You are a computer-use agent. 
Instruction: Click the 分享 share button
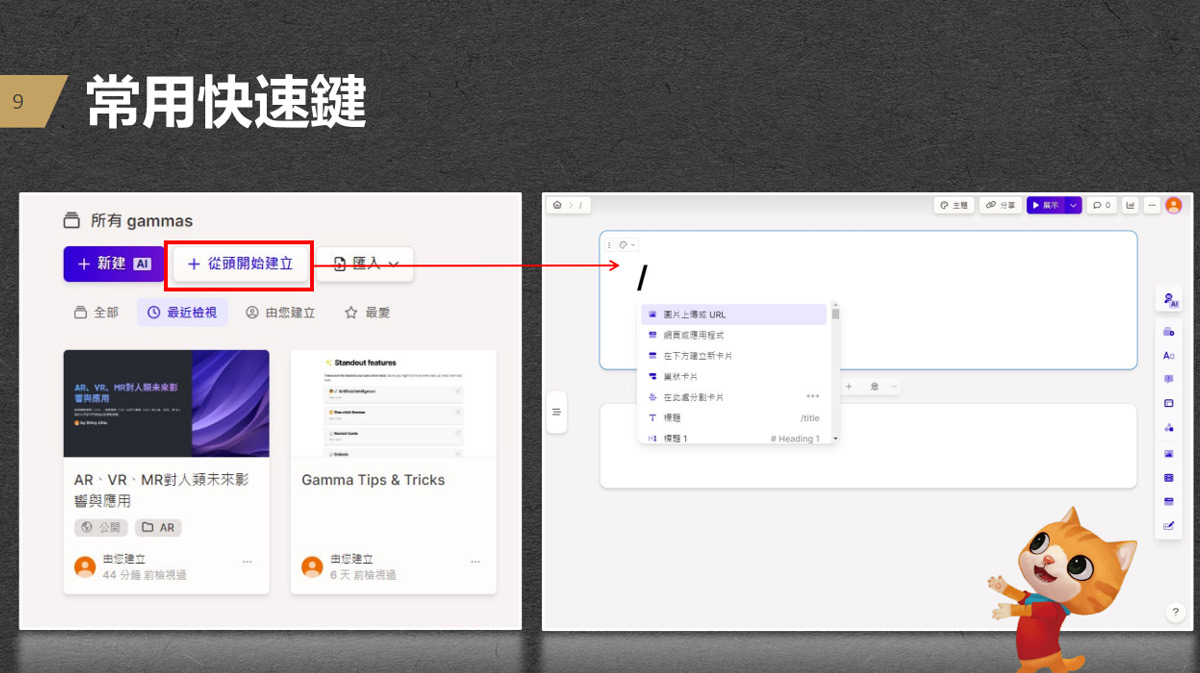[x=1000, y=205]
